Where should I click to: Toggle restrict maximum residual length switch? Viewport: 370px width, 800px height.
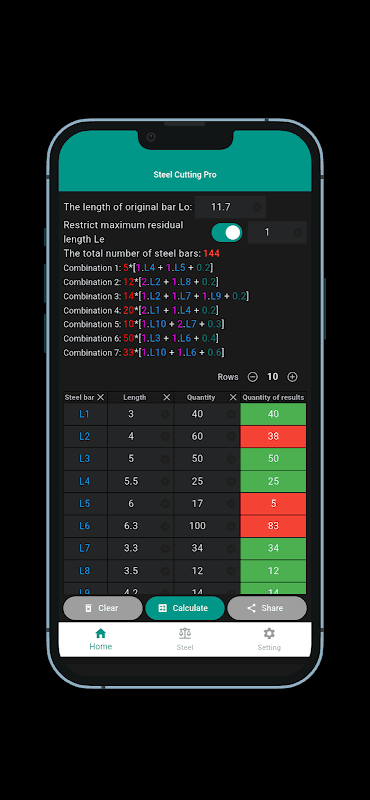(227, 233)
